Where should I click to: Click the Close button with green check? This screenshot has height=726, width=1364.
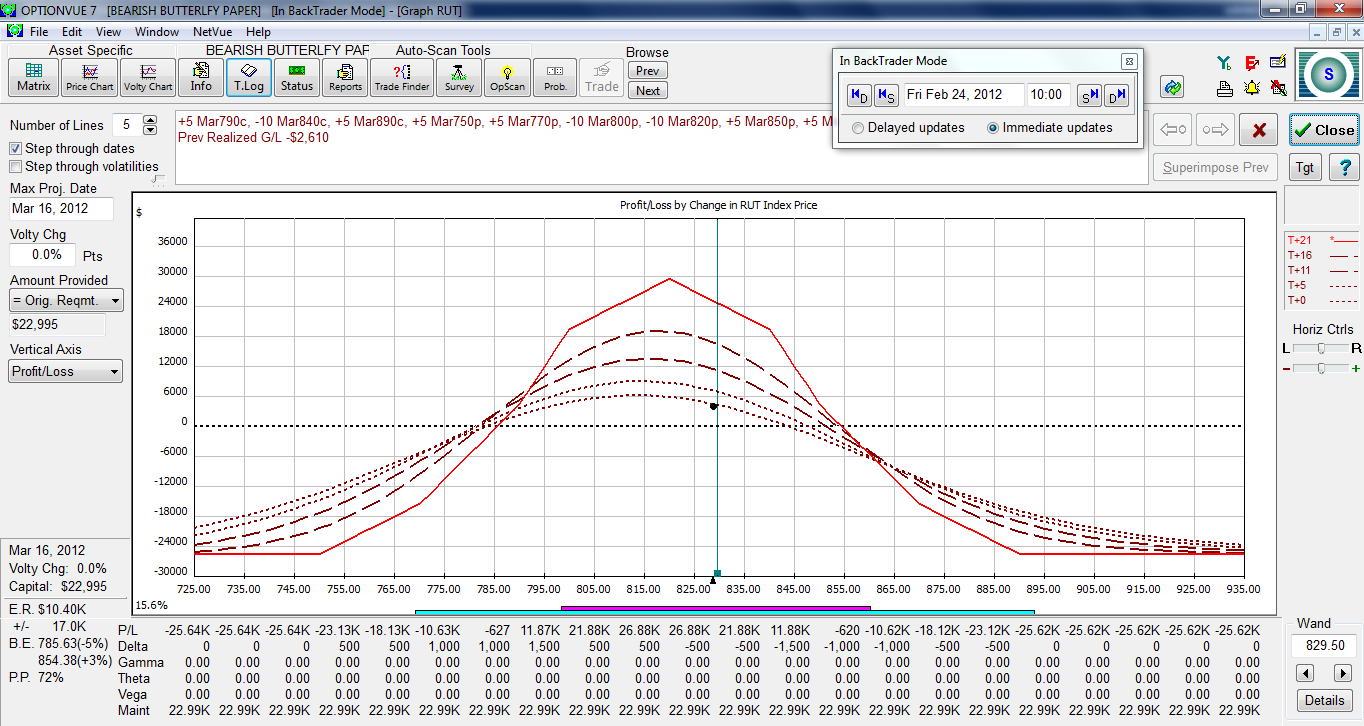(x=1324, y=130)
